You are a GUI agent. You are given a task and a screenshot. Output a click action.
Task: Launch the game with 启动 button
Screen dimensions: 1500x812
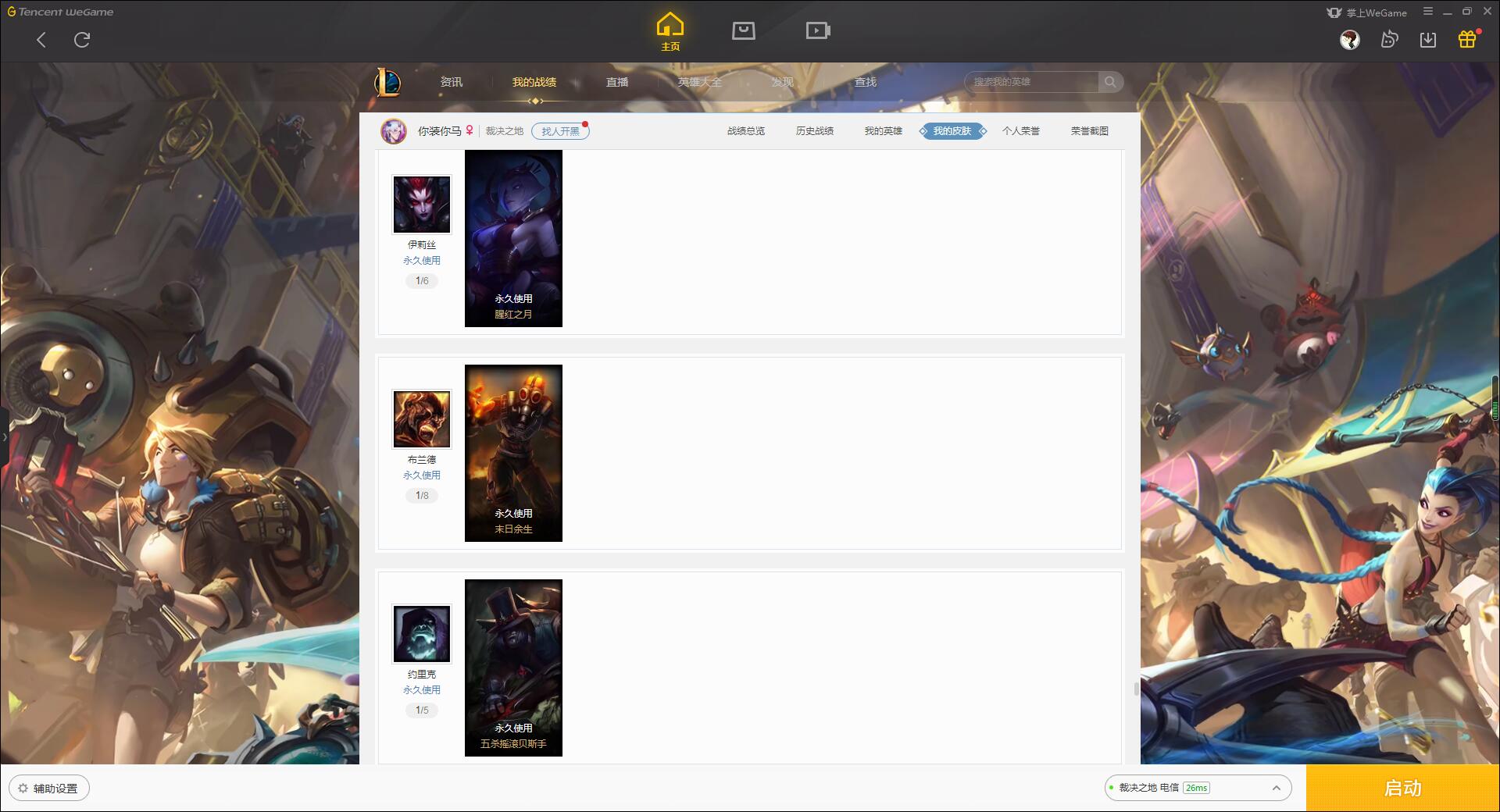(1403, 789)
